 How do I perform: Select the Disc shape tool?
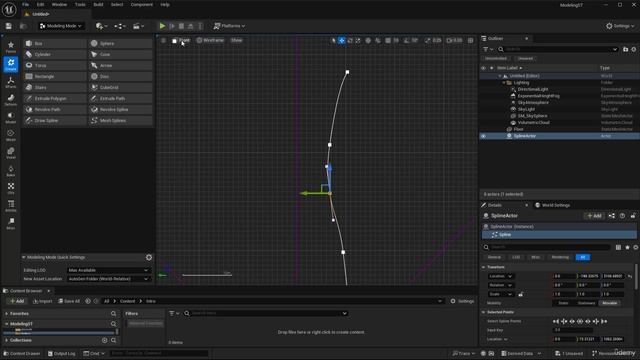120,76
